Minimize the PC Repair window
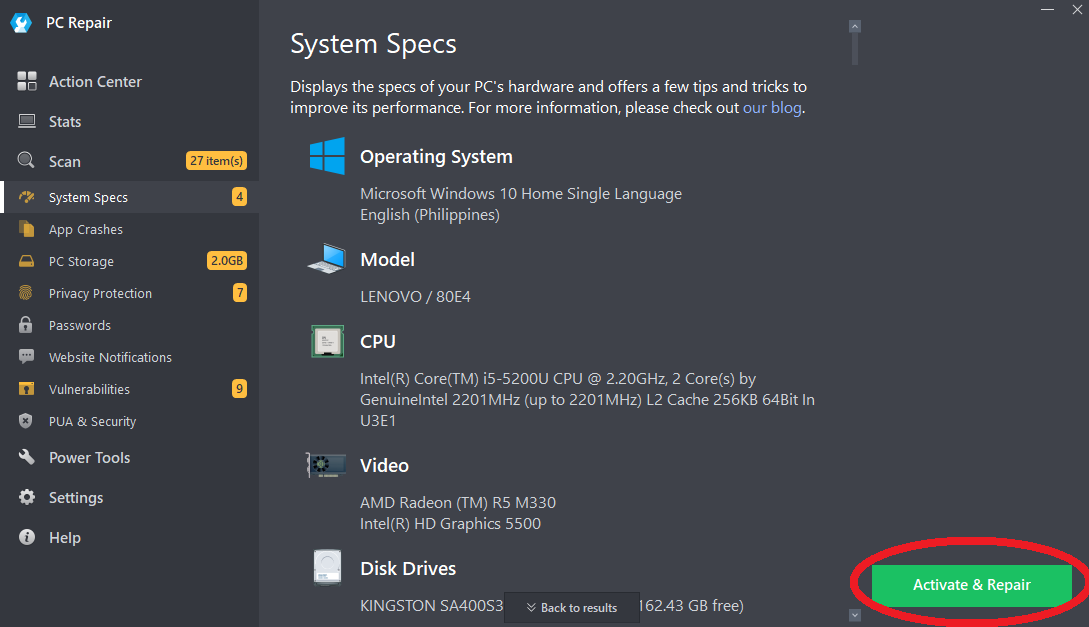1089x627 pixels. pyautogui.click(x=1047, y=10)
